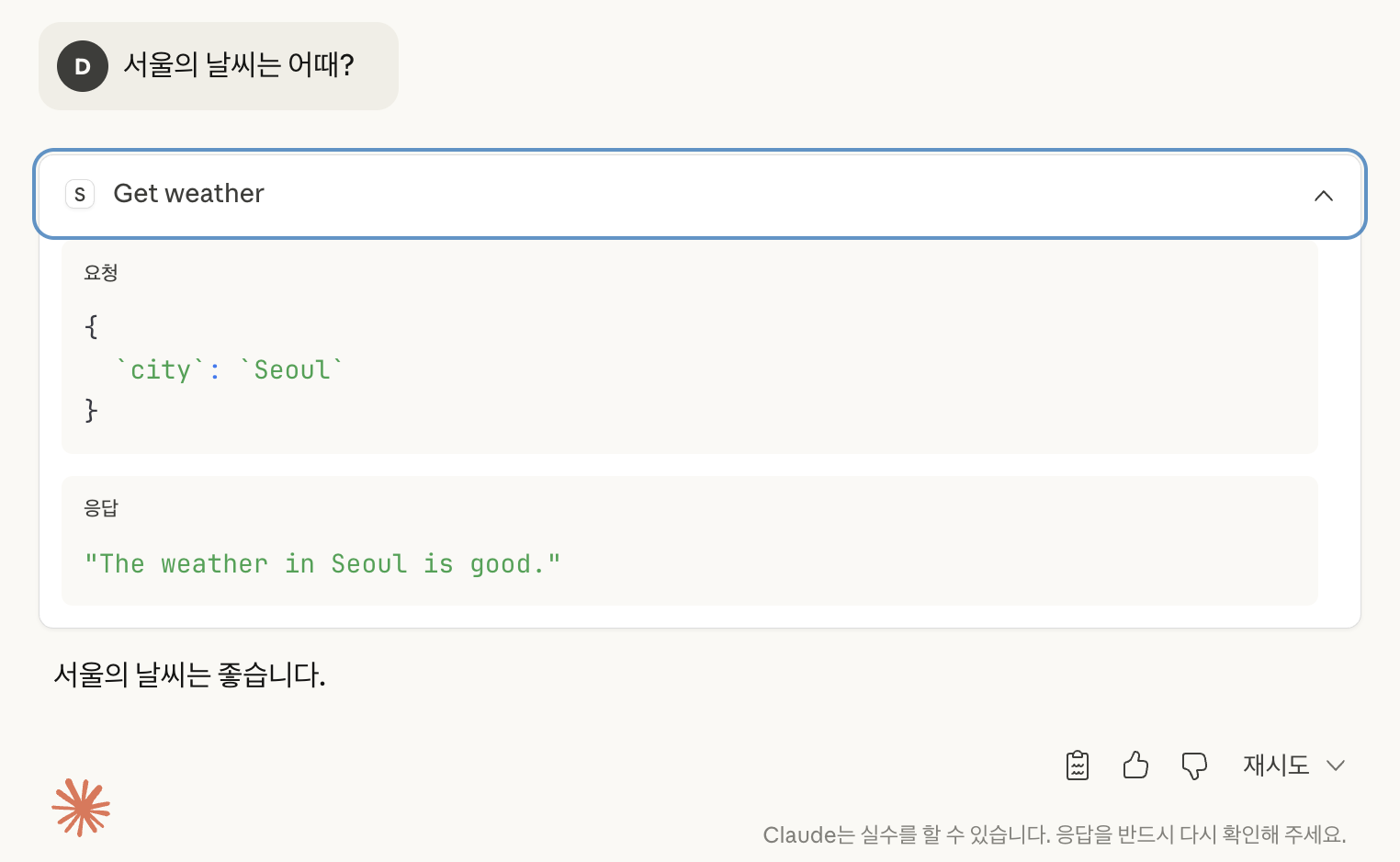Screen dimensions: 1400x862
Task: Click the 요청 section label
Action: [101, 273]
